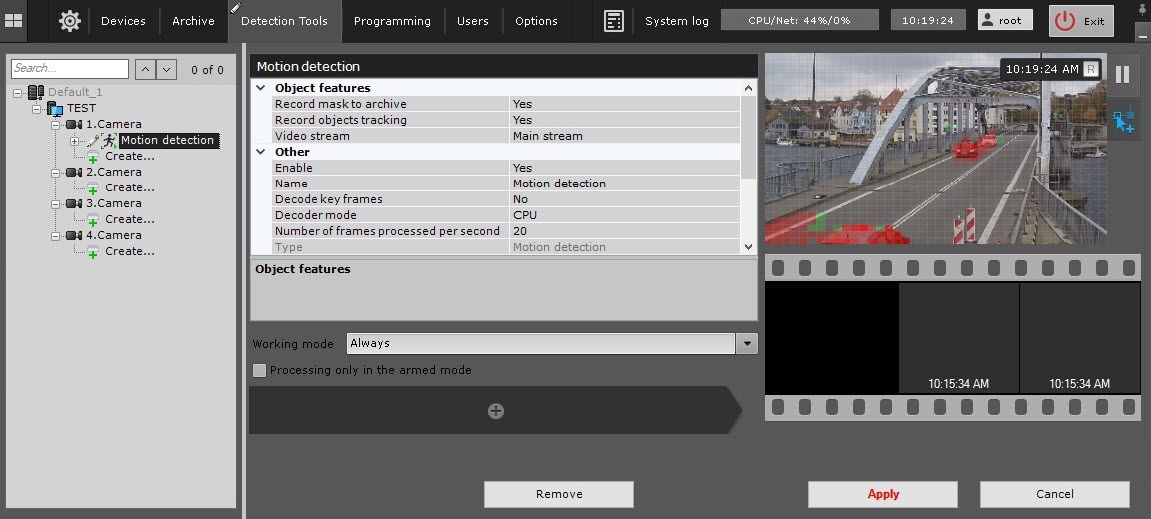
Task: Click the add rule plus icon
Action: click(x=495, y=411)
